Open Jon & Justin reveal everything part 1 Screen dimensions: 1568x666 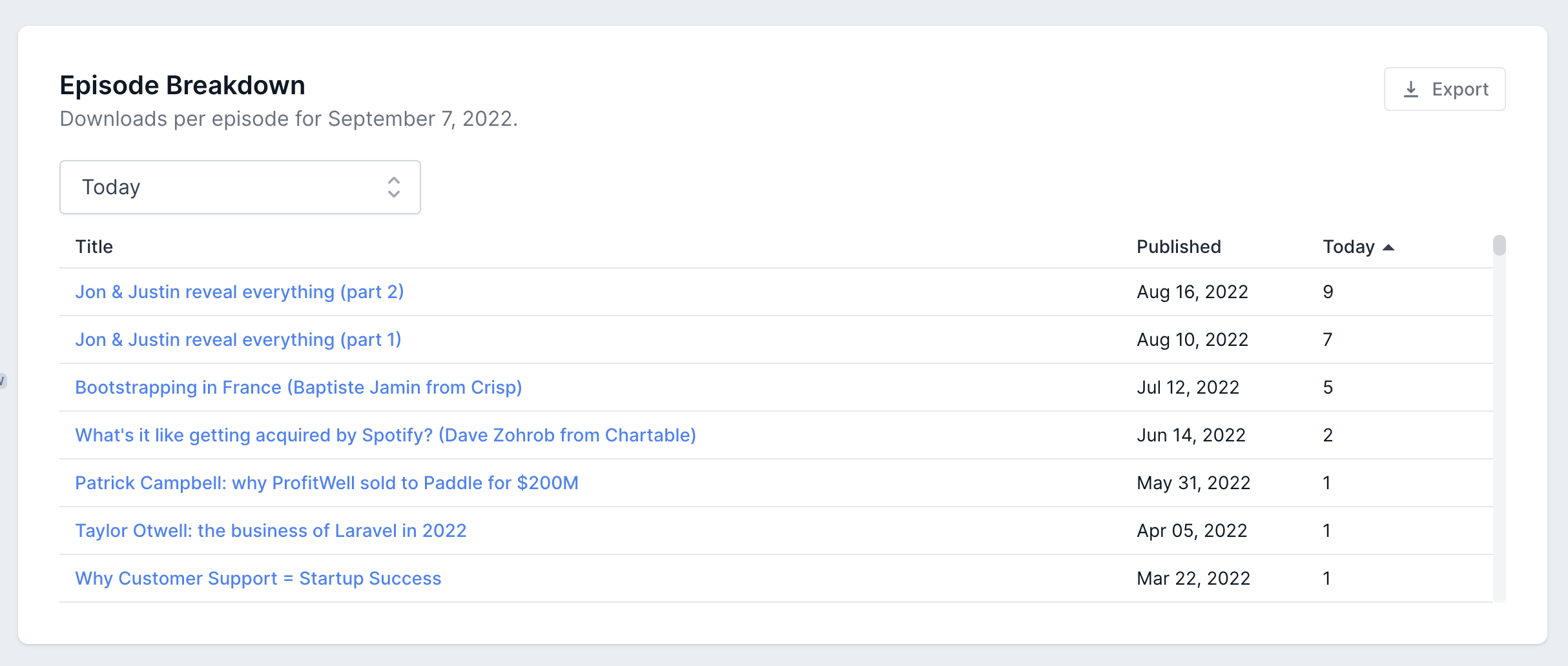238,339
